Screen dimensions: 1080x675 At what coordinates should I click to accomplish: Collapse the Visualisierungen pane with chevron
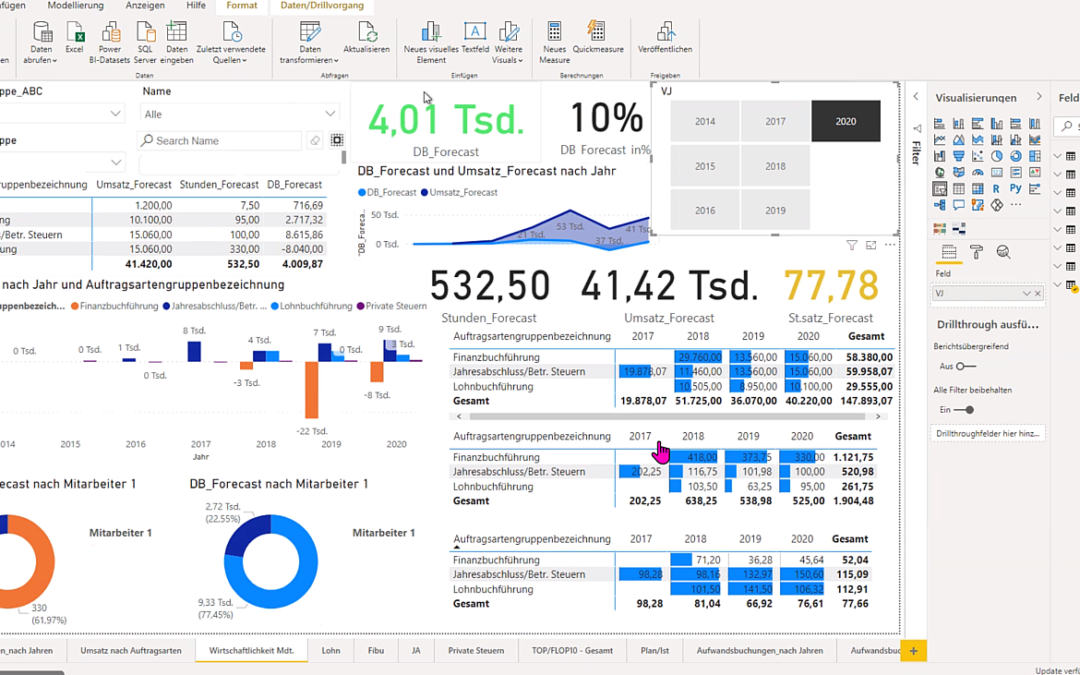pyautogui.click(x=1039, y=97)
